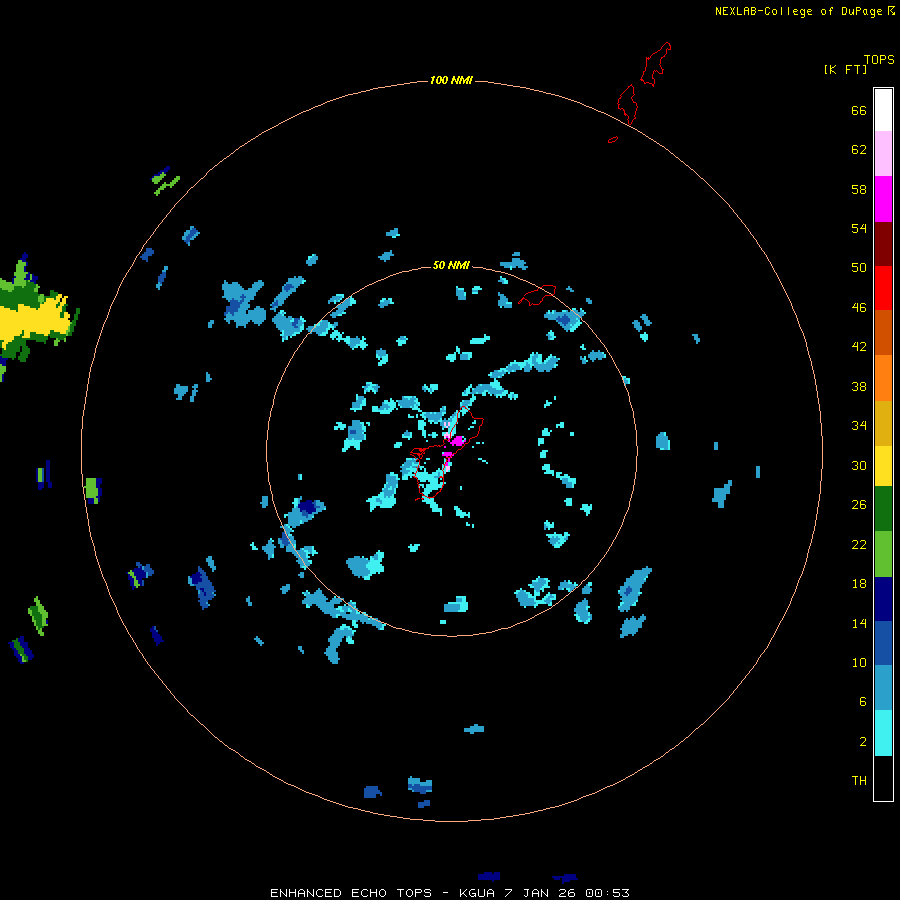Click the 00:53 timestamp
Screen dimensions: 900x900
tap(607, 893)
